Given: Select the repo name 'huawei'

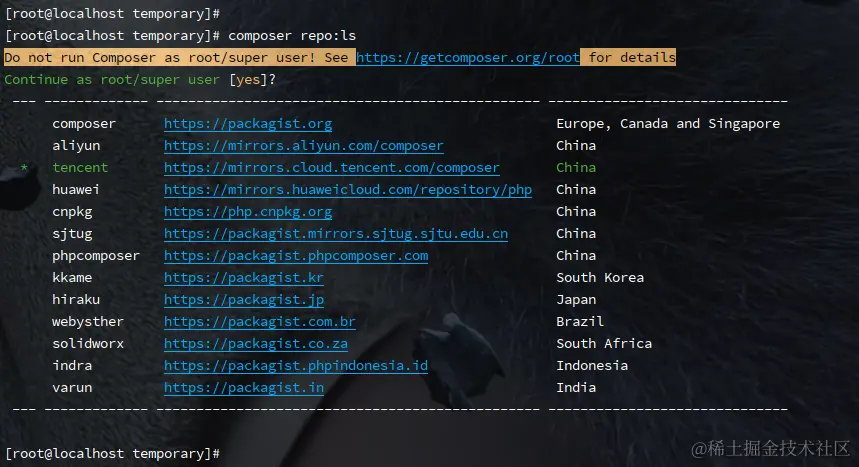Looking at the screenshot, I should click(76, 190).
